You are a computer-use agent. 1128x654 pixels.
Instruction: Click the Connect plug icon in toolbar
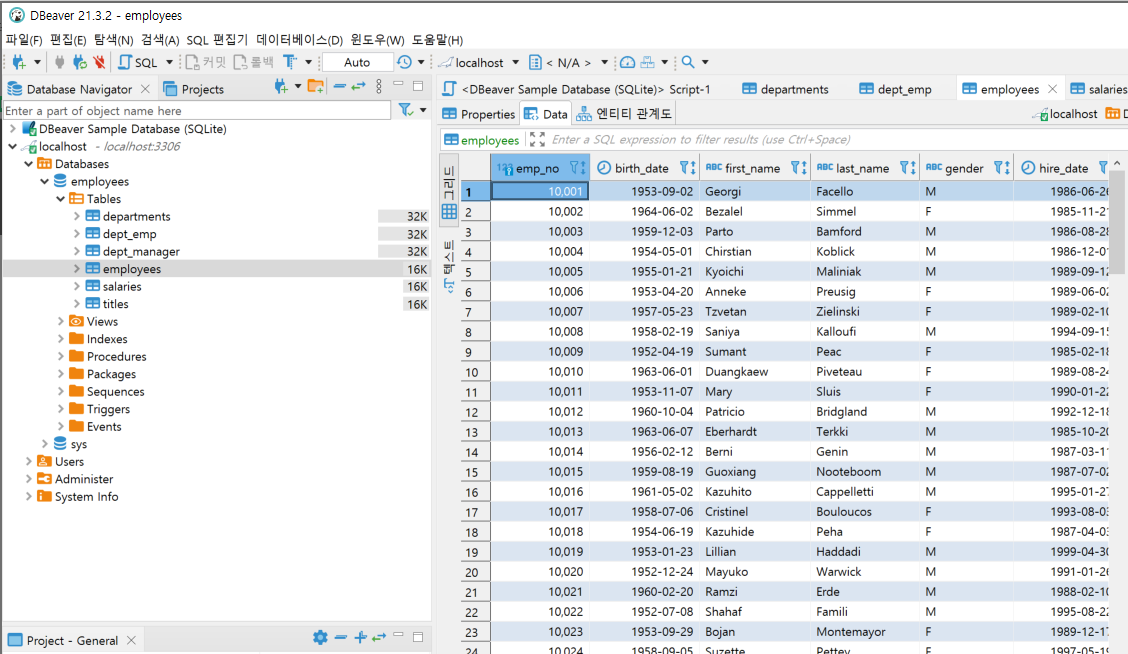[x=60, y=63]
